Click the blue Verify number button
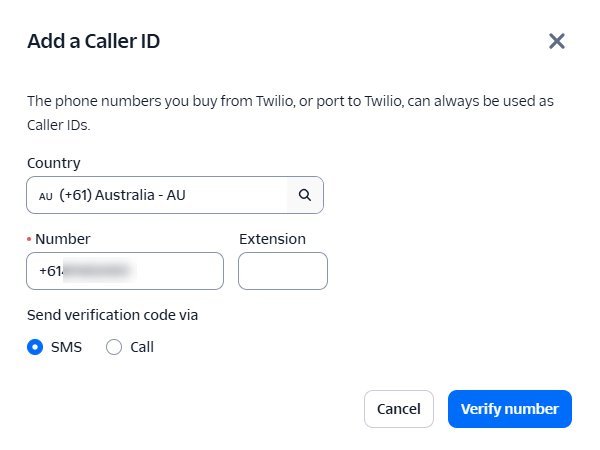The height and width of the screenshot is (450, 600). (x=509, y=409)
